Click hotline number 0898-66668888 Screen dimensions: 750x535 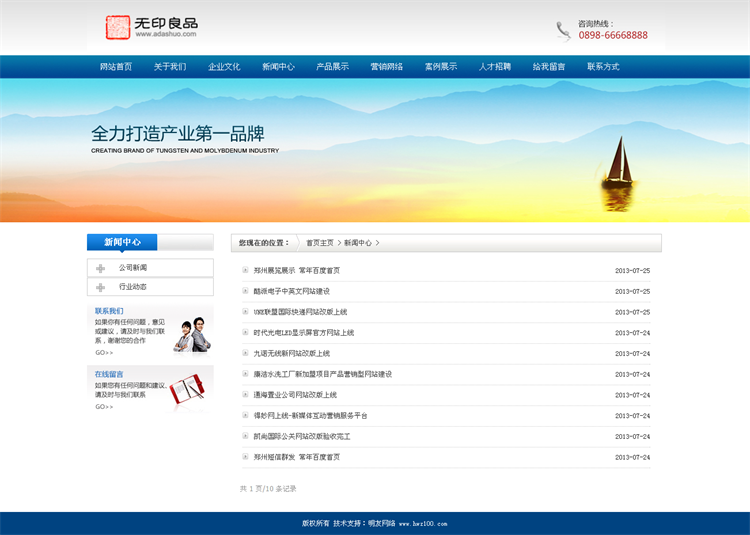pos(613,35)
